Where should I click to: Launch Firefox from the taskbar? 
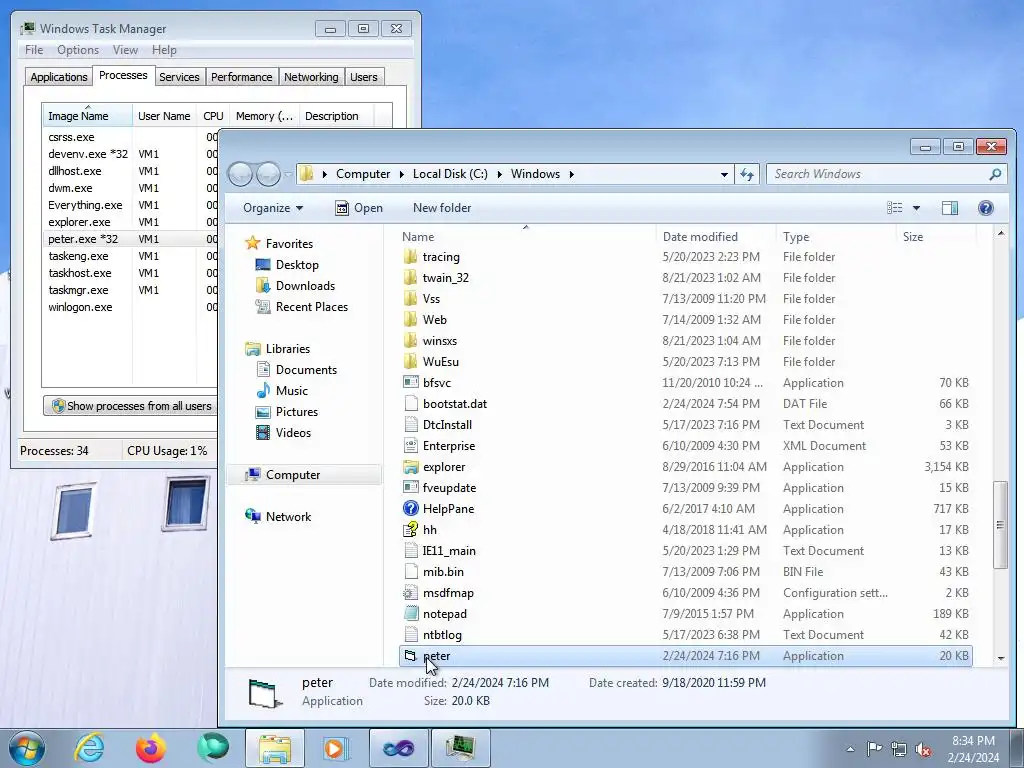point(151,748)
